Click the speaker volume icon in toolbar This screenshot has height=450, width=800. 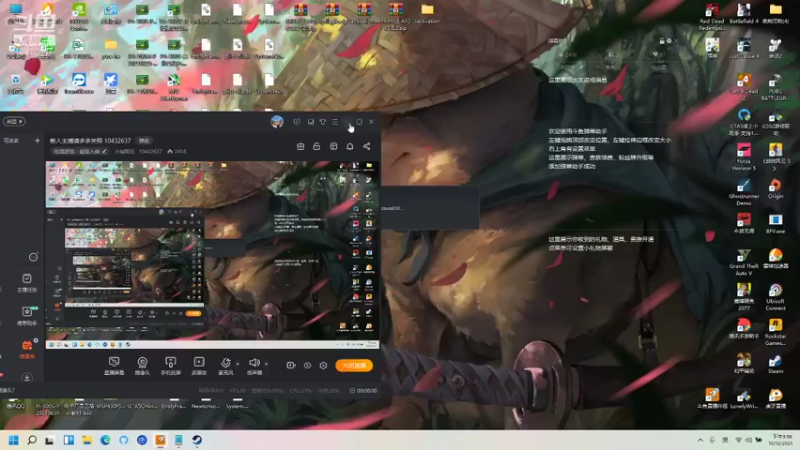(254, 365)
